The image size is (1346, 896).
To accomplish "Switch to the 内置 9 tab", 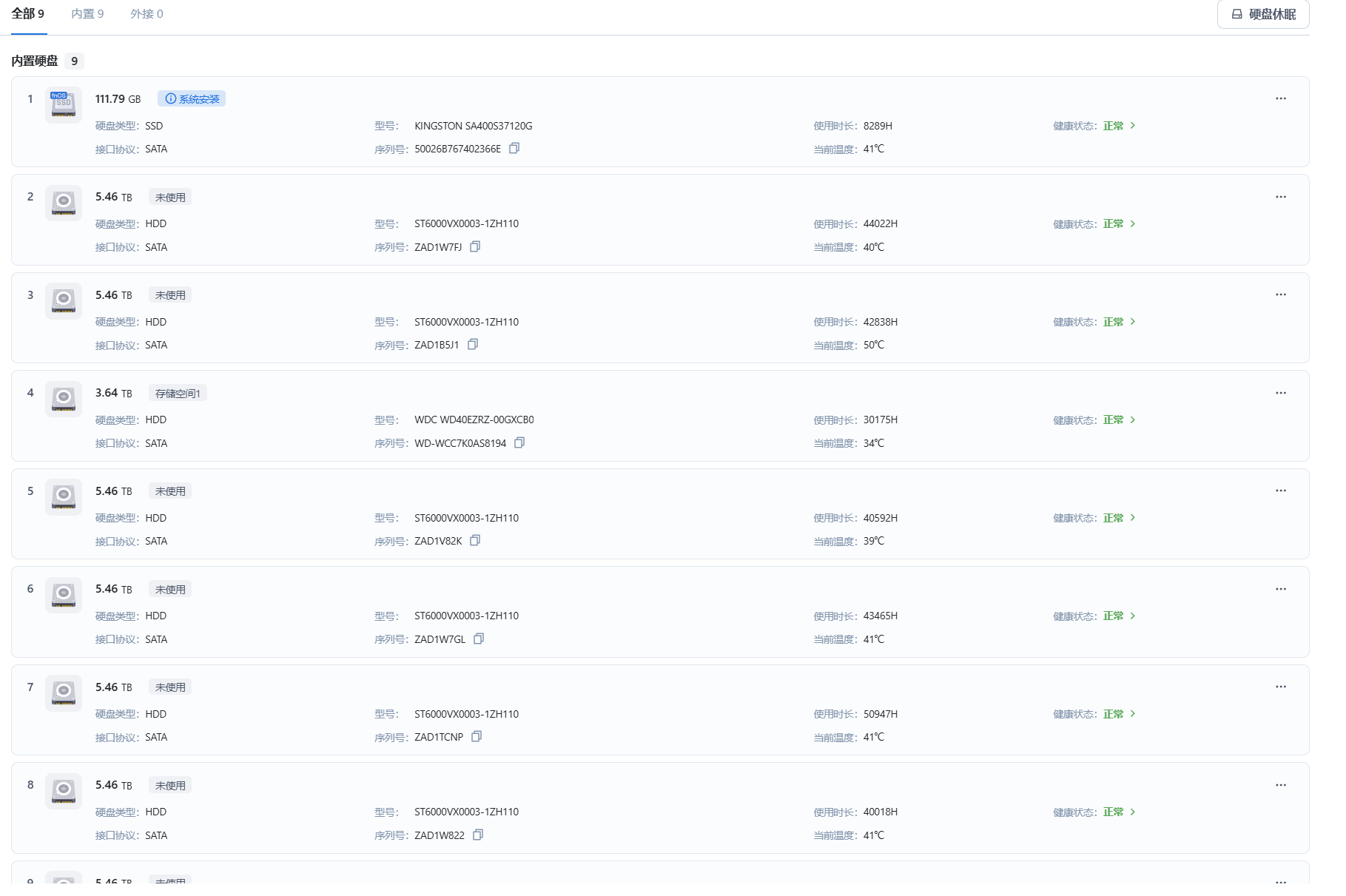I will (x=87, y=14).
